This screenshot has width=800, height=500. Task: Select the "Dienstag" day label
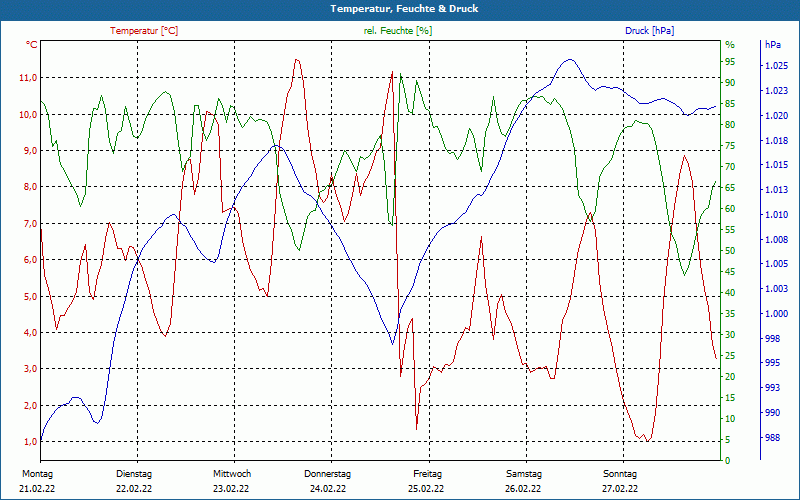click(134, 474)
